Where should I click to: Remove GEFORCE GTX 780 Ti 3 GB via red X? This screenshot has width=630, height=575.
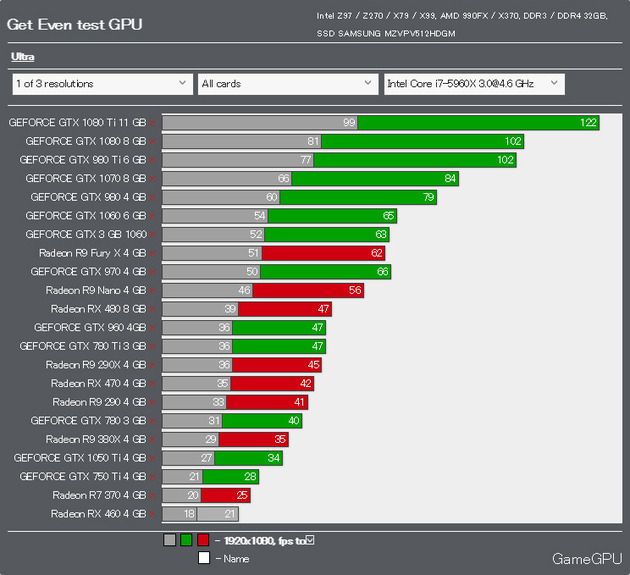click(x=153, y=346)
